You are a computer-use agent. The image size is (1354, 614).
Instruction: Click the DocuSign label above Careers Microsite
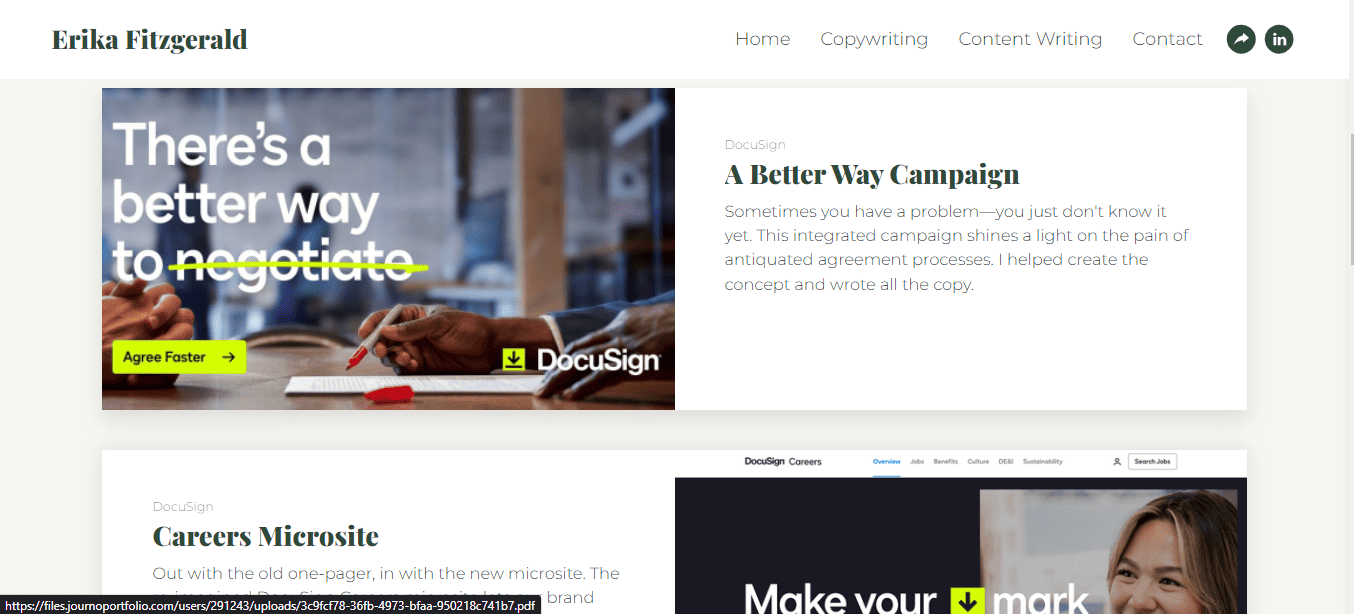click(x=183, y=507)
